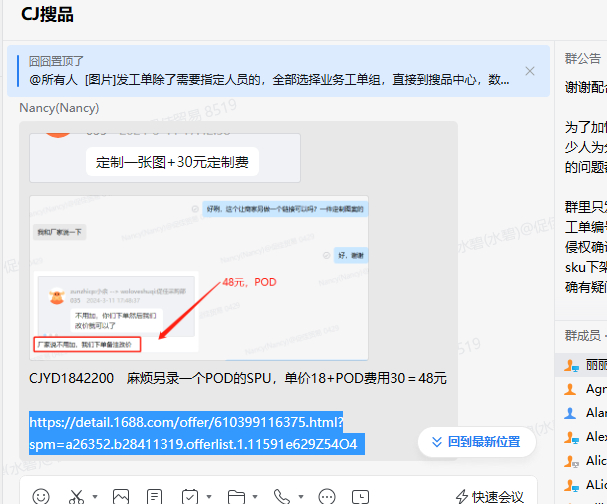Expand the folder options dropdown arrow

(254, 497)
